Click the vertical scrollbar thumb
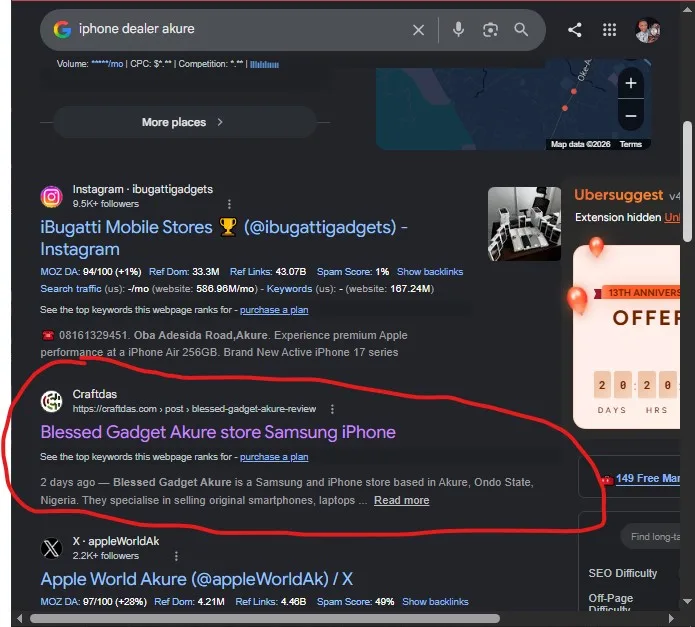Screen dimensions: 695x627 click(x=687, y=182)
